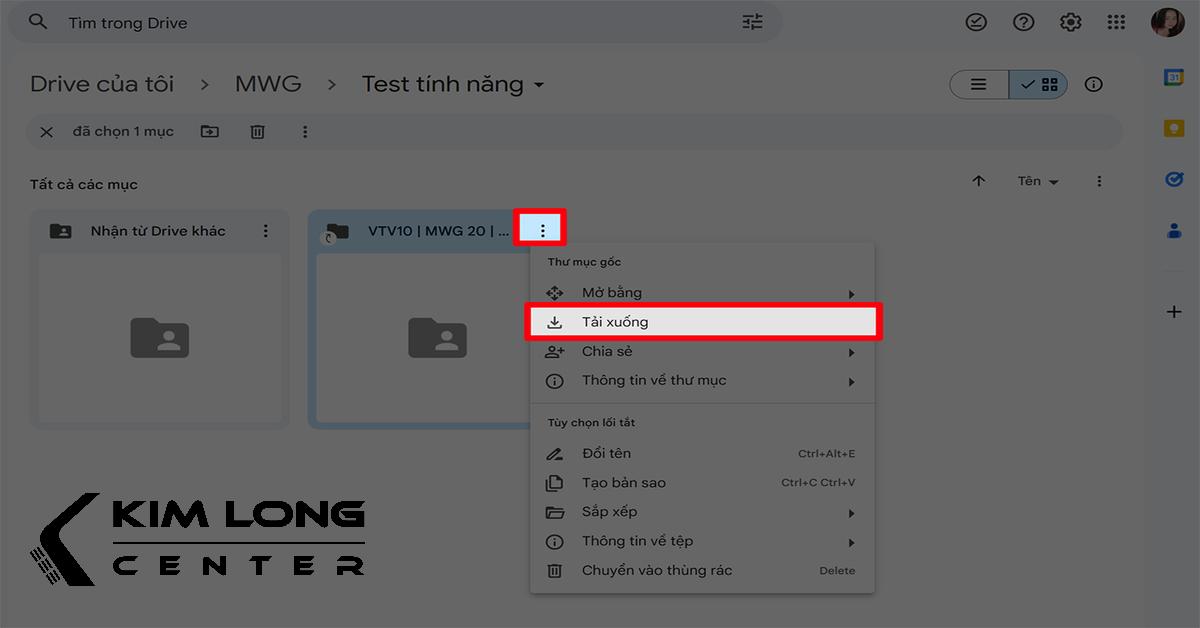The image size is (1200, 628).
Task: Navigate to 'Drive của tôi' breadcrumb
Action: pyautogui.click(x=101, y=84)
